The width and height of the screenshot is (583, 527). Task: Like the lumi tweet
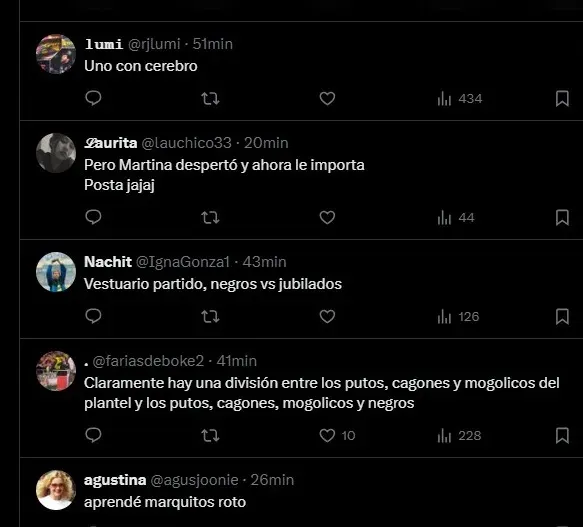(x=327, y=99)
